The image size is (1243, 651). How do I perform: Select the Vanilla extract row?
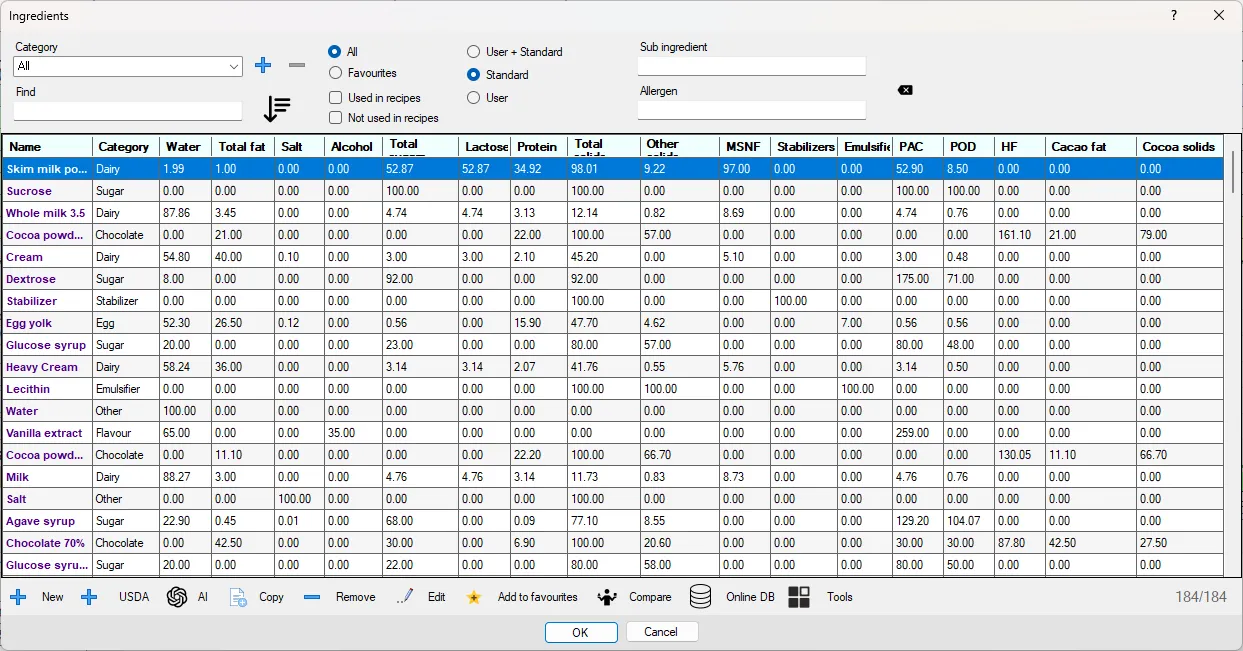(613, 433)
